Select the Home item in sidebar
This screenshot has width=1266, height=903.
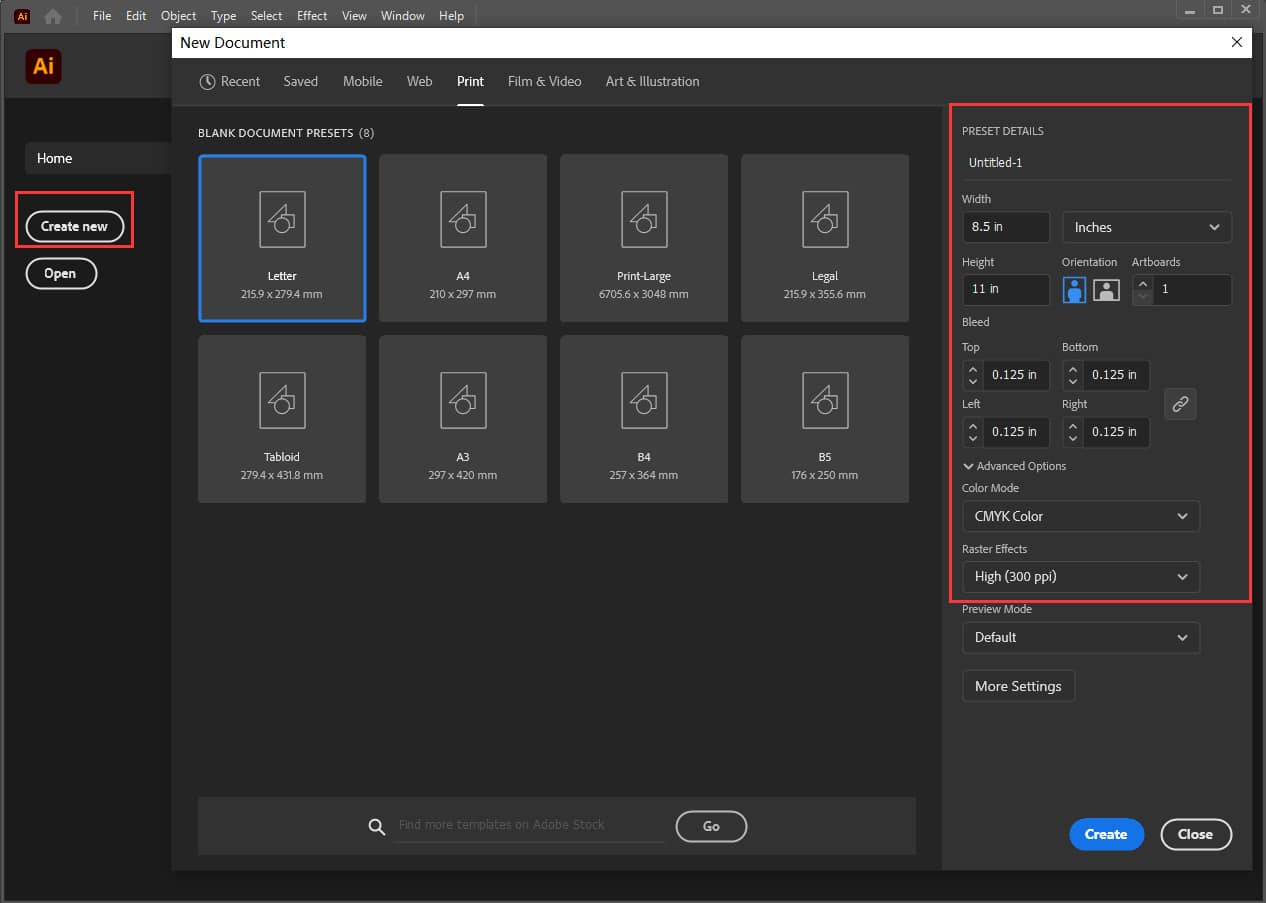[x=98, y=158]
